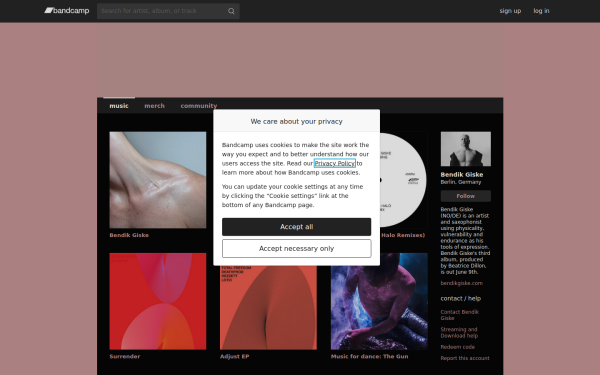The width and height of the screenshot is (600, 375).
Task: Click the Accept all button
Action: 297,227
